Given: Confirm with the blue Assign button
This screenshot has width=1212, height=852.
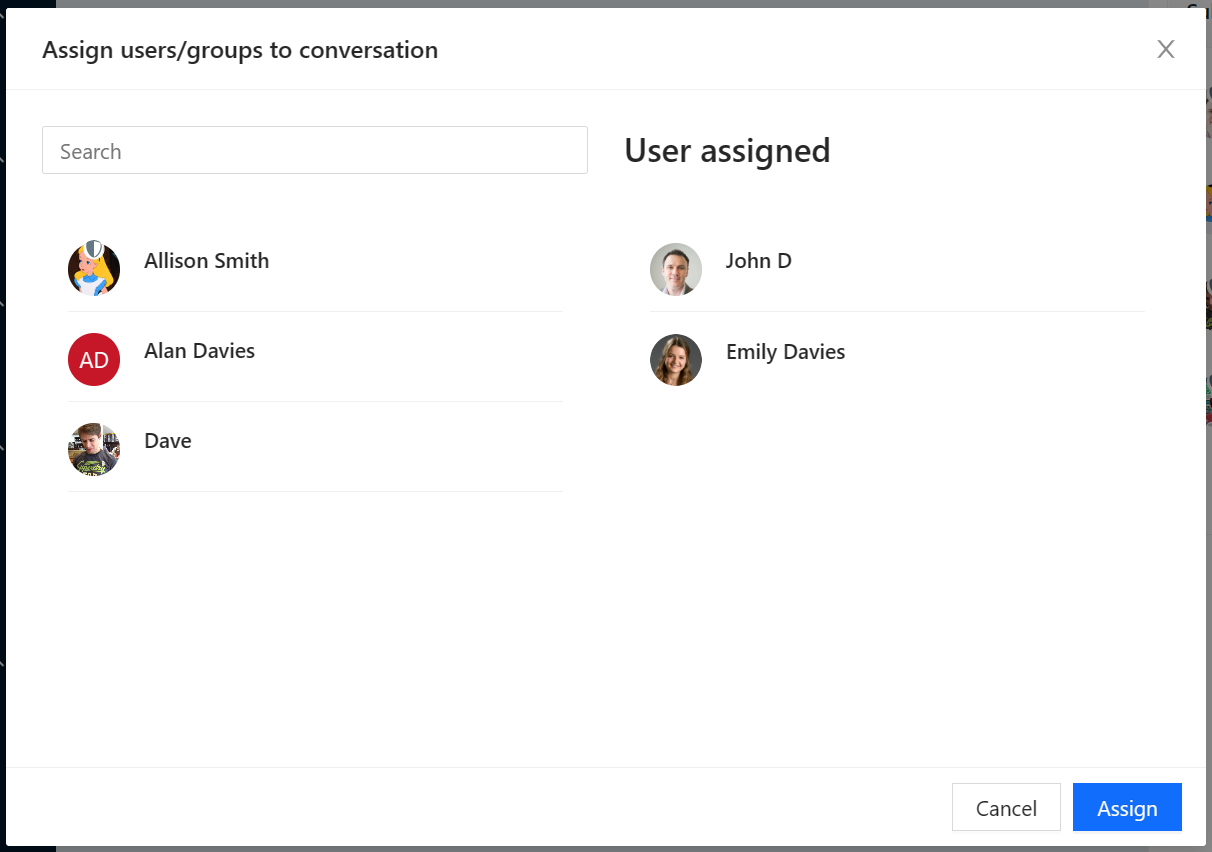Looking at the screenshot, I should pos(1127,808).
